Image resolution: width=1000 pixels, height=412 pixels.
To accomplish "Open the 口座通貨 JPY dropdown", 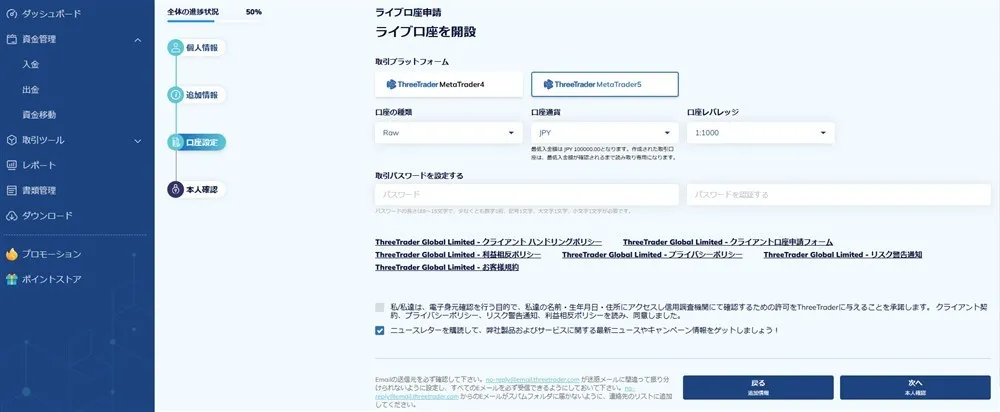I will [x=605, y=133].
